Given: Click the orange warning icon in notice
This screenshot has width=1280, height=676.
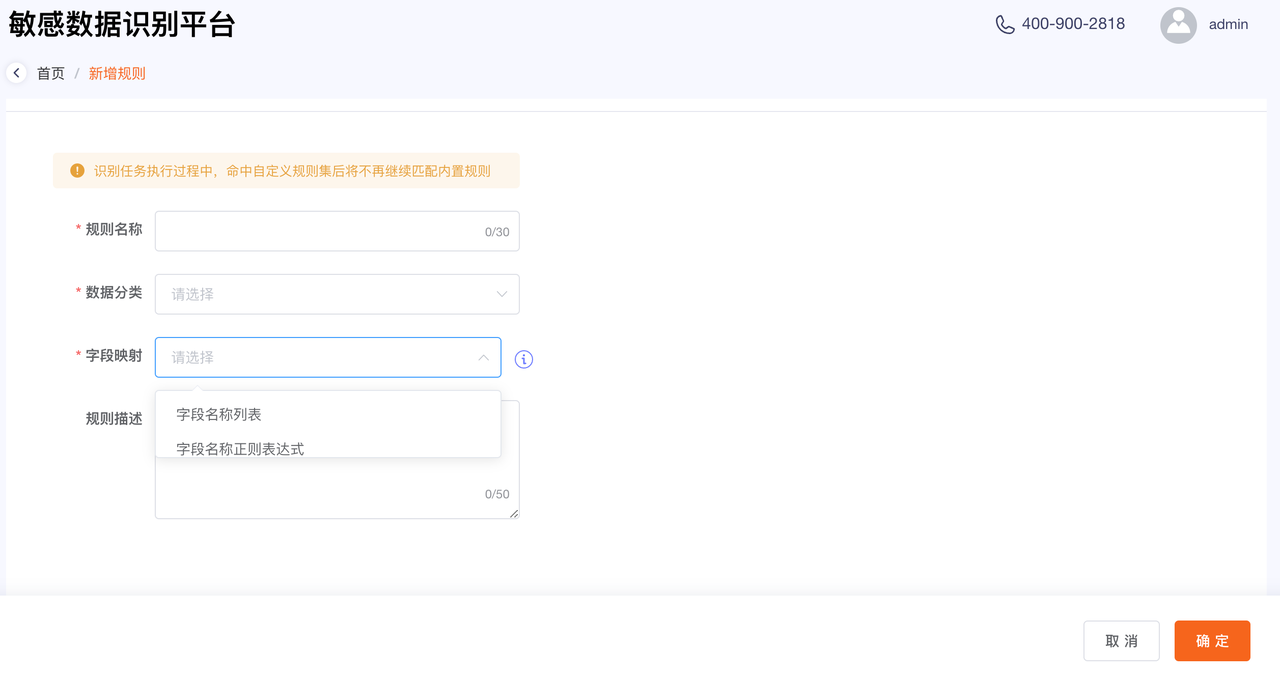Looking at the screenshot, I should [77, 171].
